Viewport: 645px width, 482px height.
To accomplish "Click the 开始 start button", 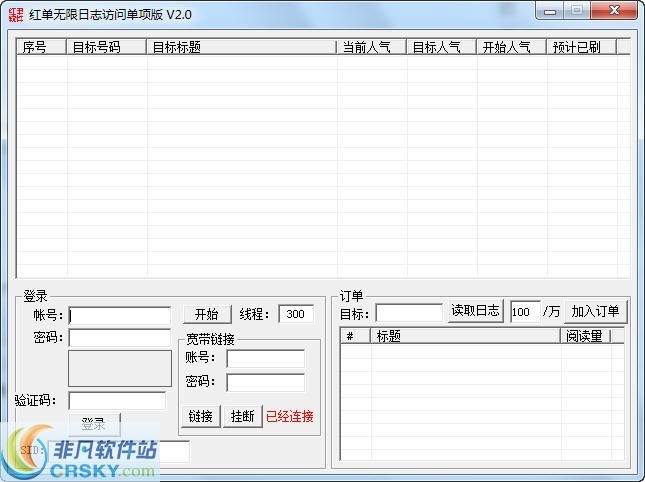I will click(x=207, y=315).
